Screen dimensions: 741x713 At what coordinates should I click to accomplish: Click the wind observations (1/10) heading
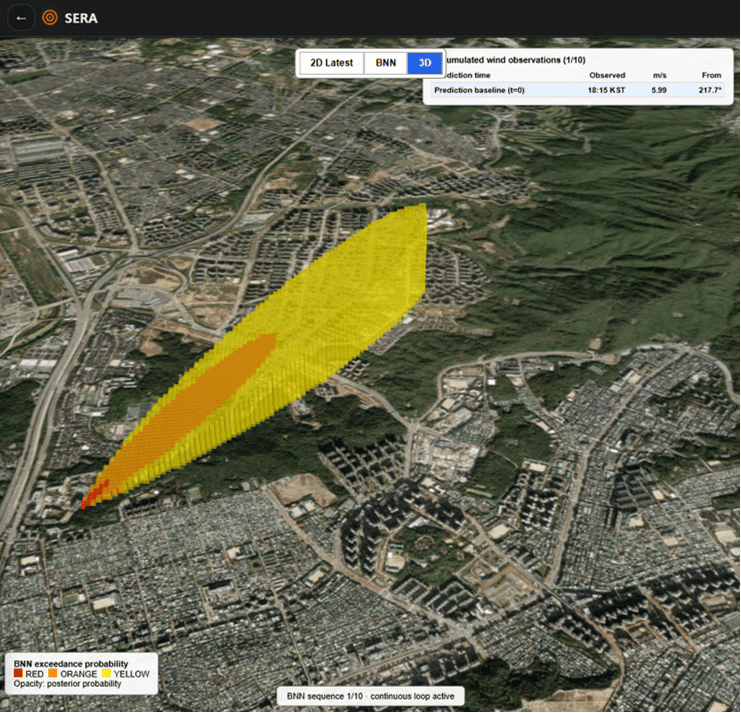pyautogui.click(x=515, y=60)
